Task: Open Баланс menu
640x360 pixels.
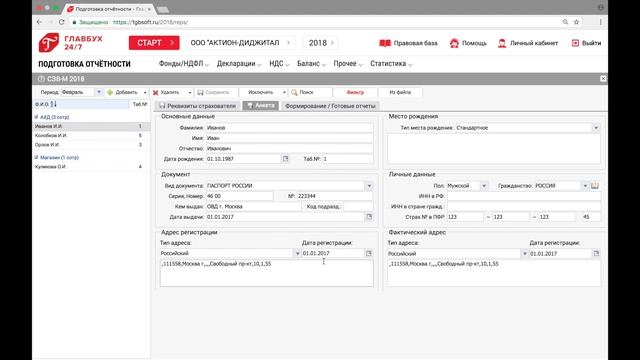Action: pyautogui.click(x=311, y=64)
